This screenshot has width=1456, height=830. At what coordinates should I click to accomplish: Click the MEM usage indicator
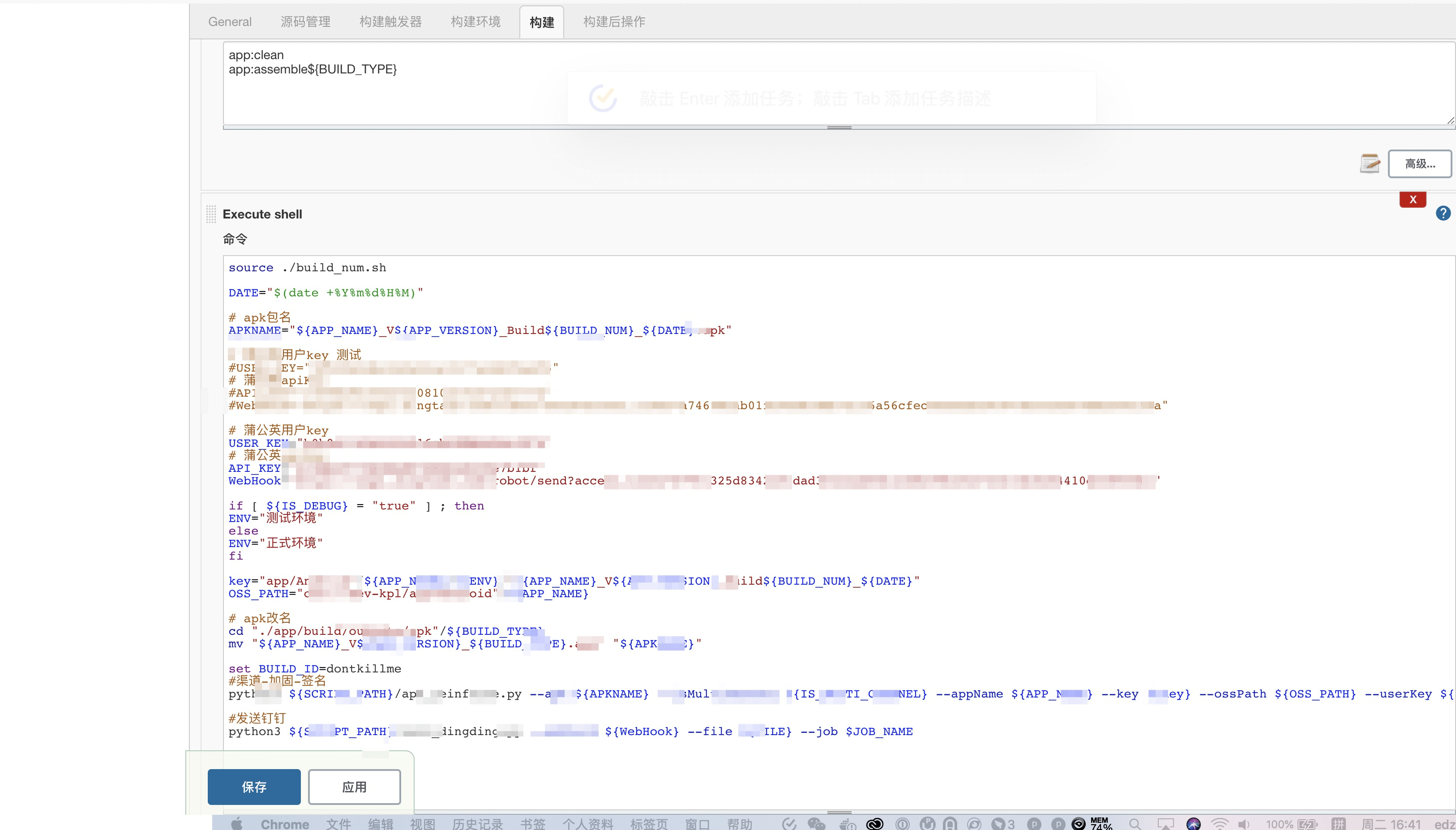click(1101, 824)
